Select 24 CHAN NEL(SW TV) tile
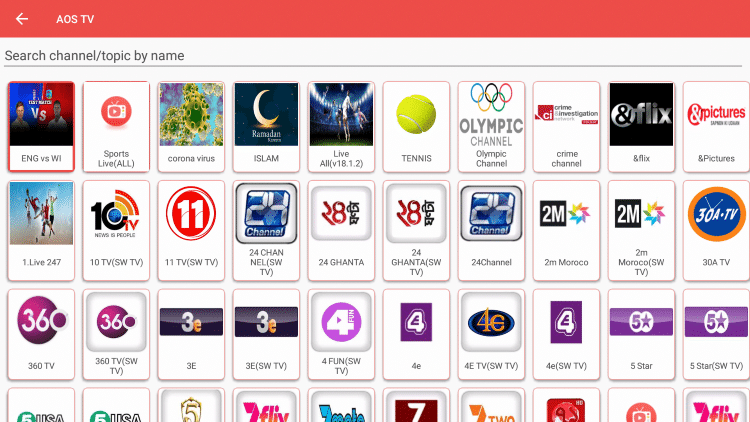The image size is (750, 422). [266, 230]
